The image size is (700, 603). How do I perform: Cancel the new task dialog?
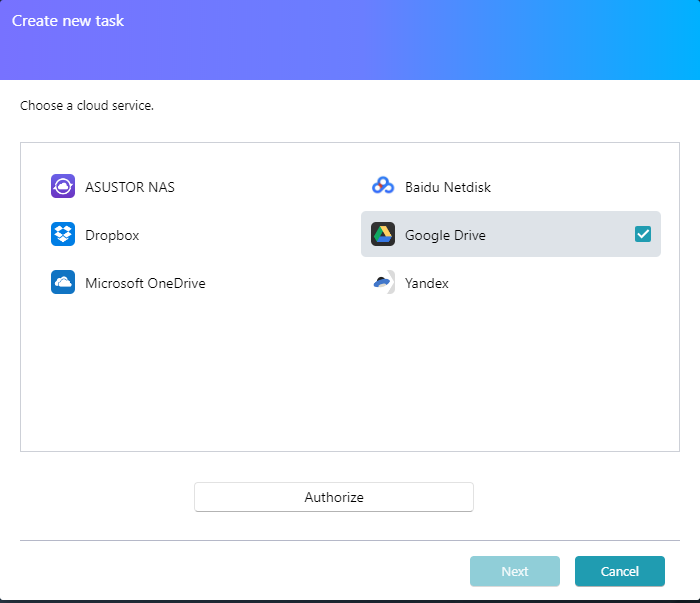(620, 571)
